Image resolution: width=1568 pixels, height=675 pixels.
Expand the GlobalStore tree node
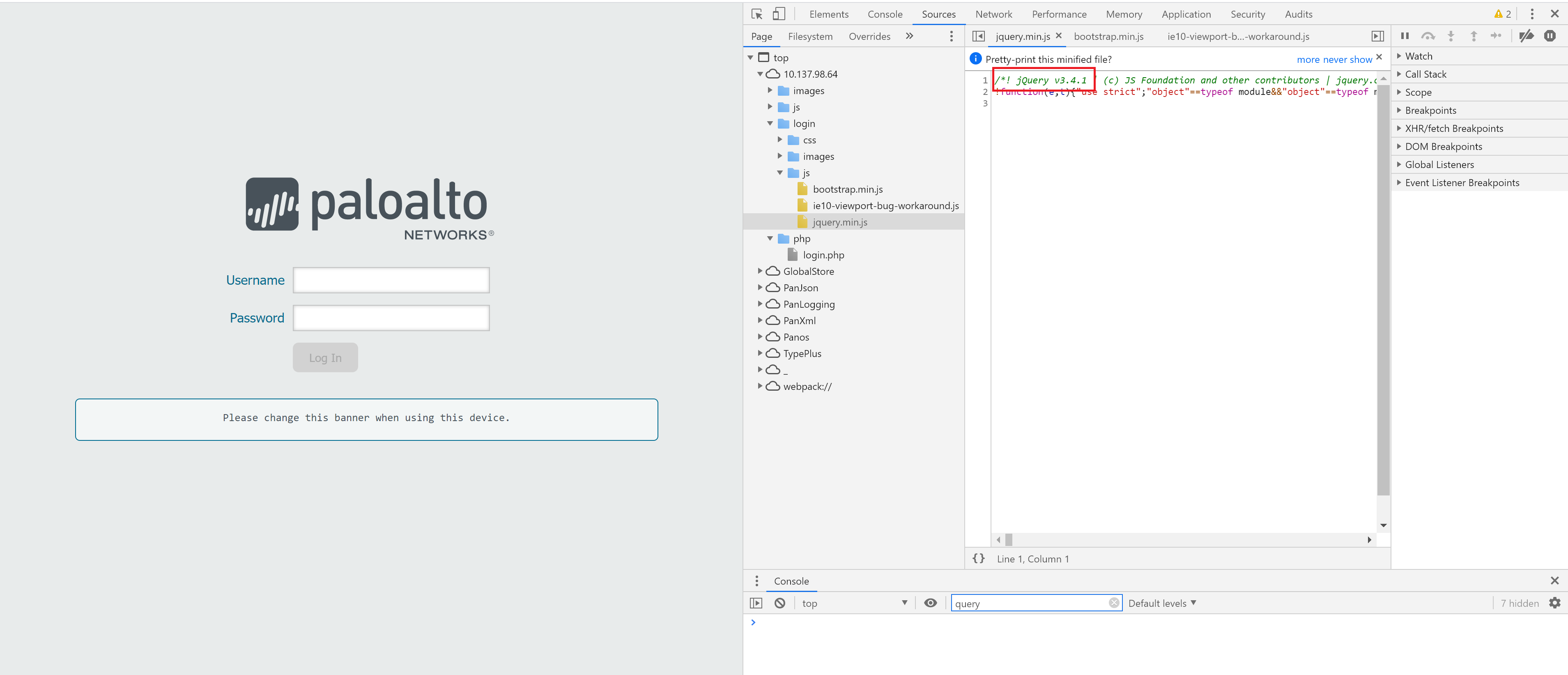point(760,271)
